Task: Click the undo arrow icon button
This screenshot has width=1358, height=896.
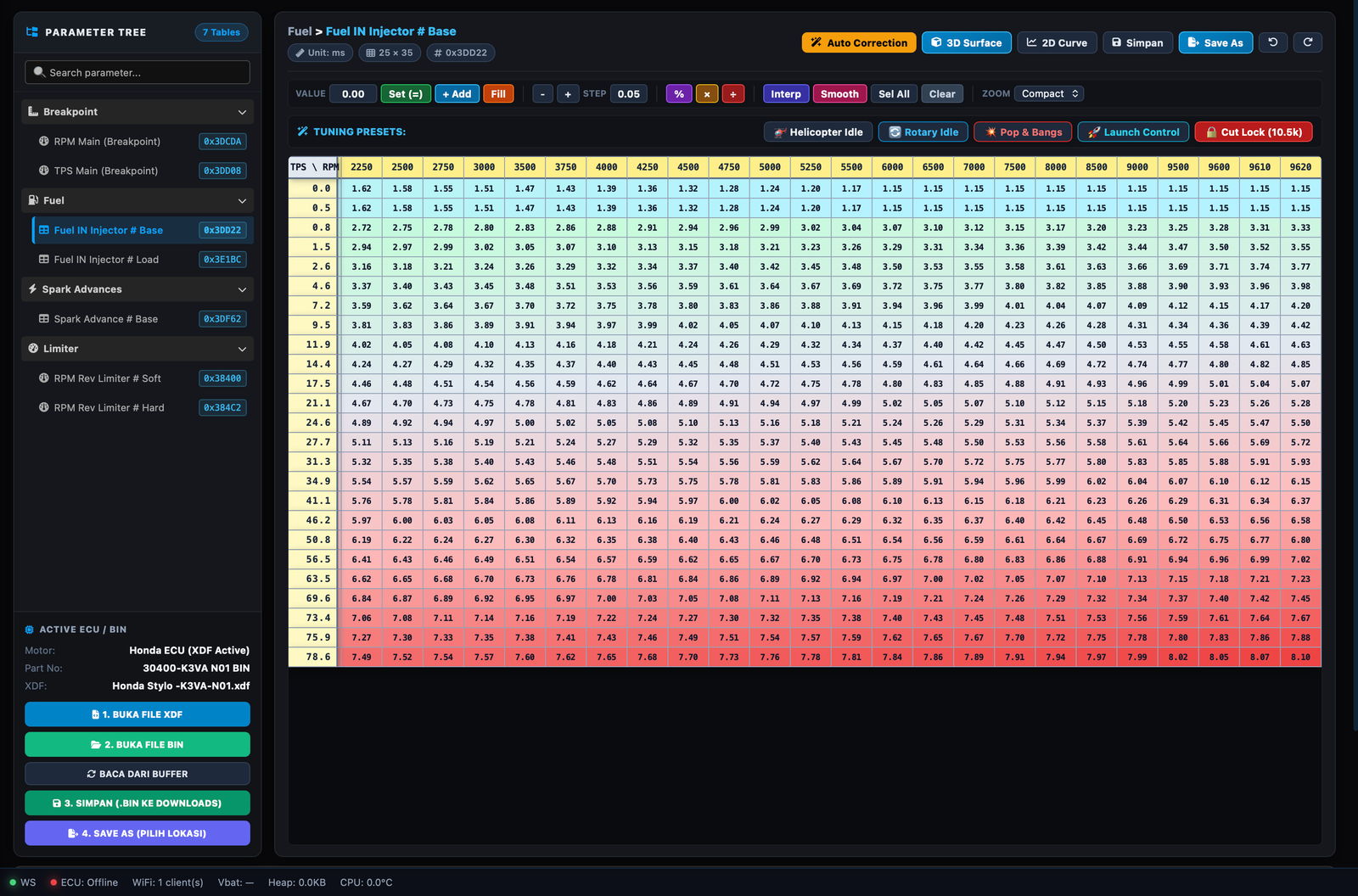Action: [1272, 42]
